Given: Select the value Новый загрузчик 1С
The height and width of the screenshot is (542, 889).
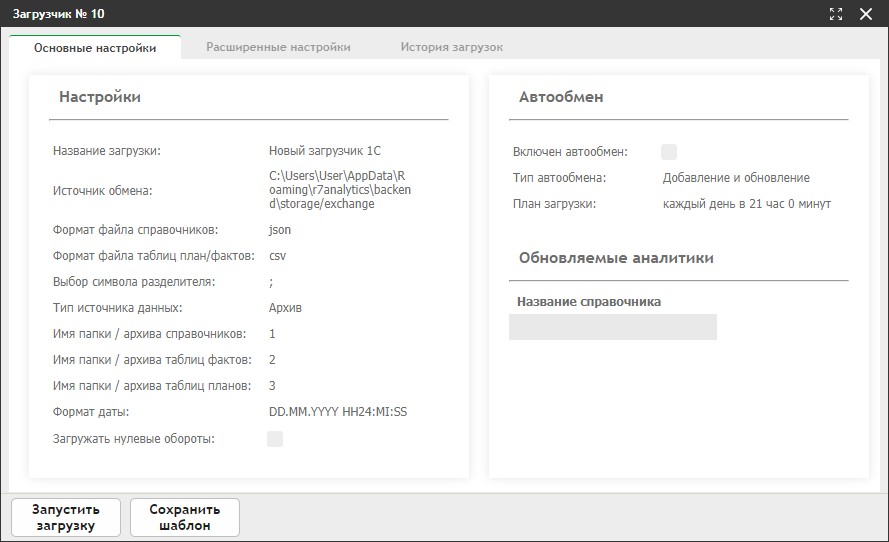Looking at the screenshot, I should click(325, 151).
